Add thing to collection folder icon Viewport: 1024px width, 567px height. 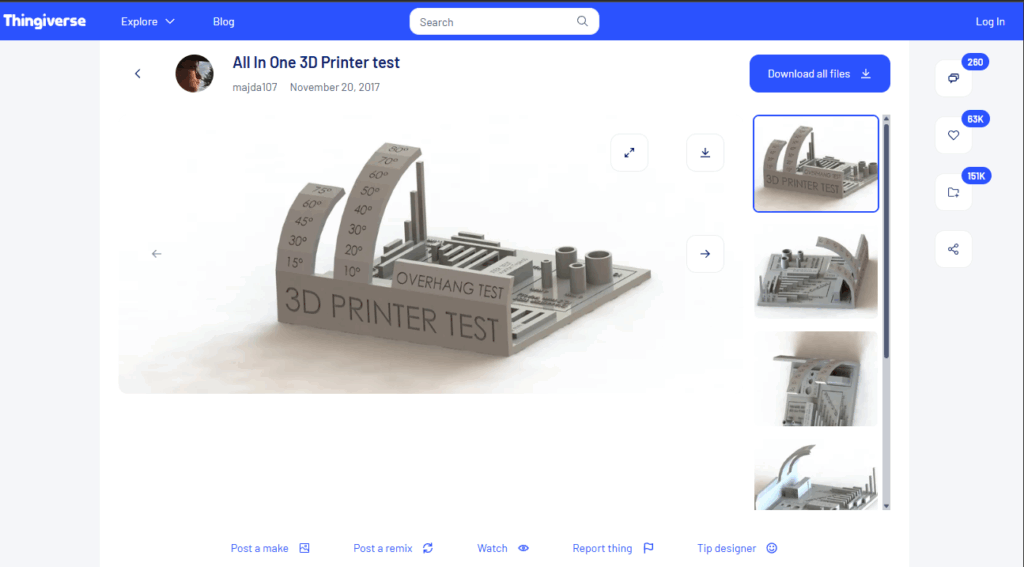(x=953, y=192)
